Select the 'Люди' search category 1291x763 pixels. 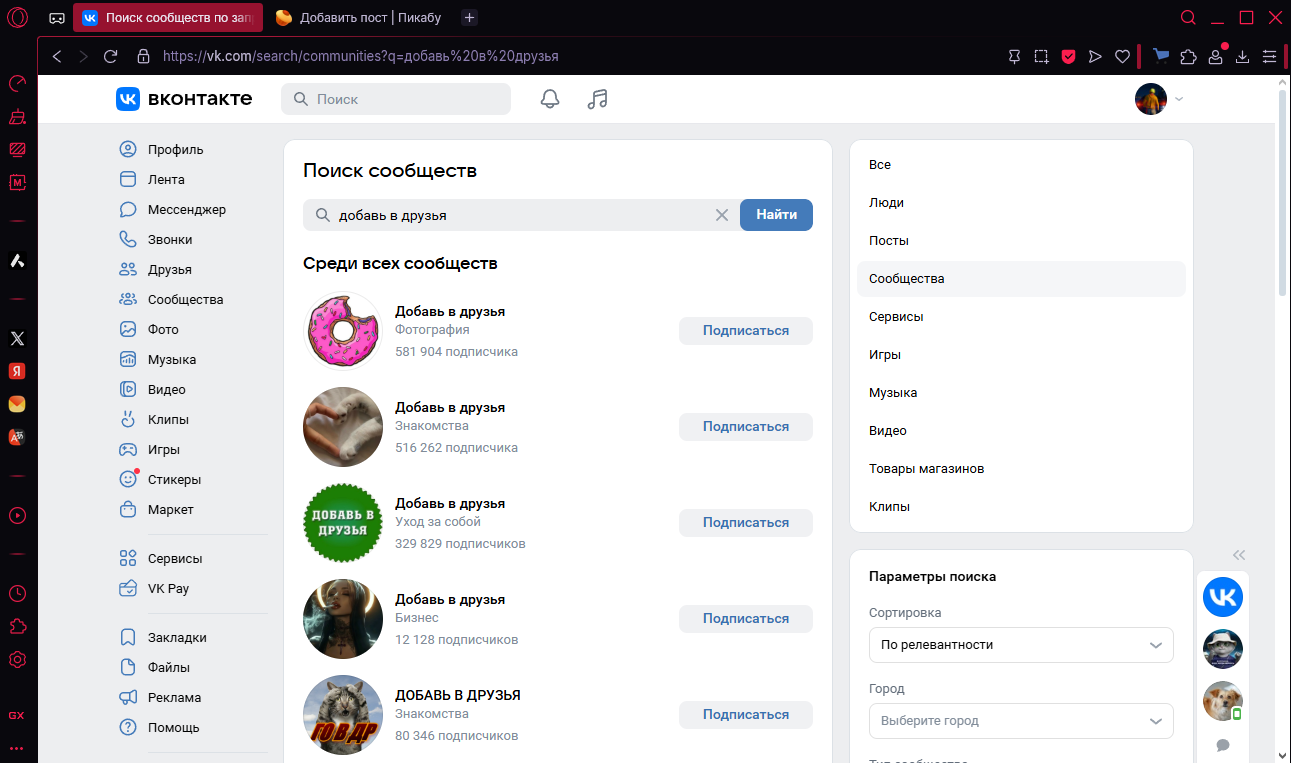pos(886,203)
